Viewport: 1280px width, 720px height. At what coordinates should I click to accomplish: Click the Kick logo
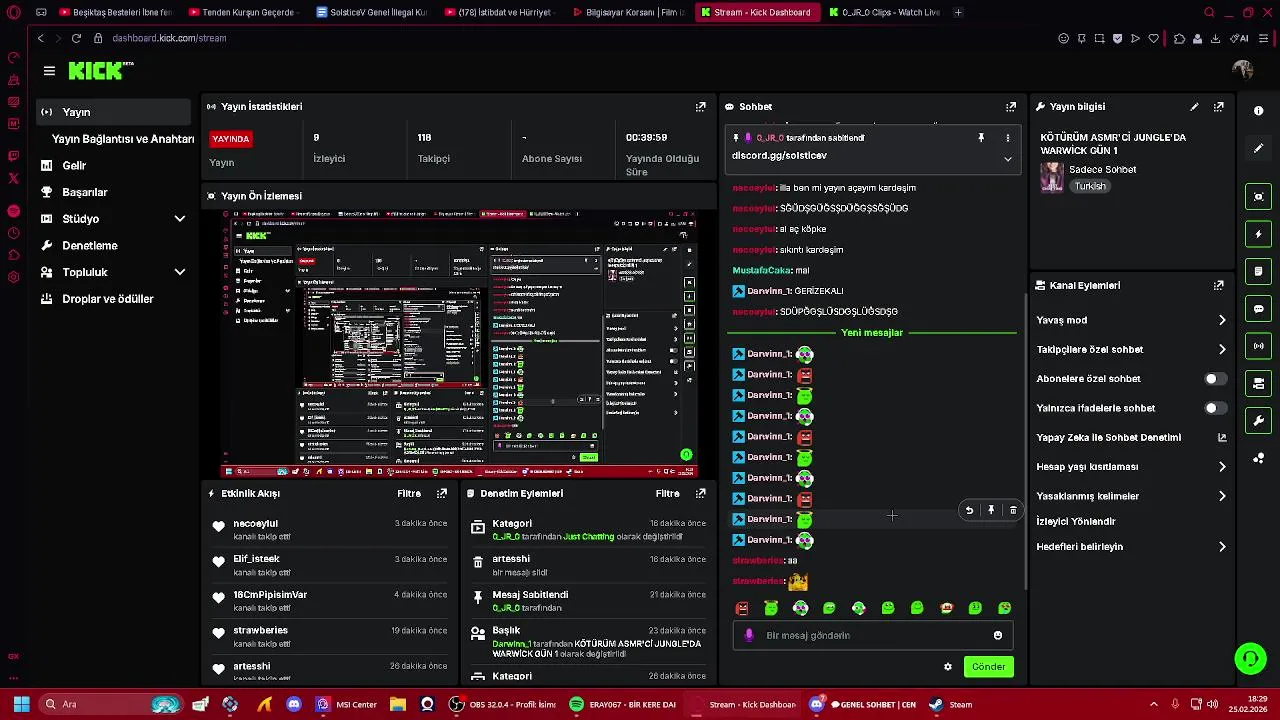[100, 70]
